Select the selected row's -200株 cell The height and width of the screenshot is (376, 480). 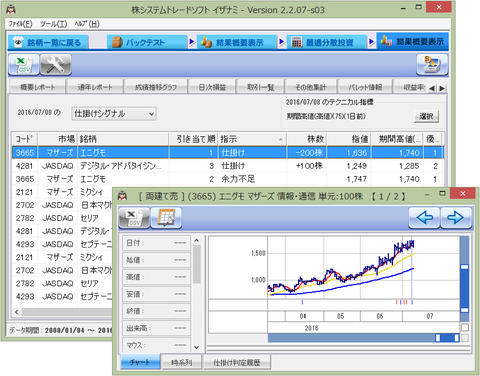point(307,153)
